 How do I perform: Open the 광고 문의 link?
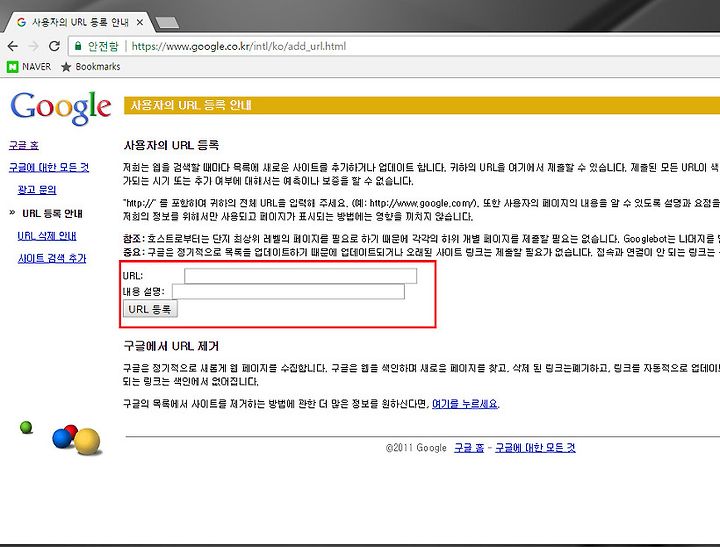(37, 190)
